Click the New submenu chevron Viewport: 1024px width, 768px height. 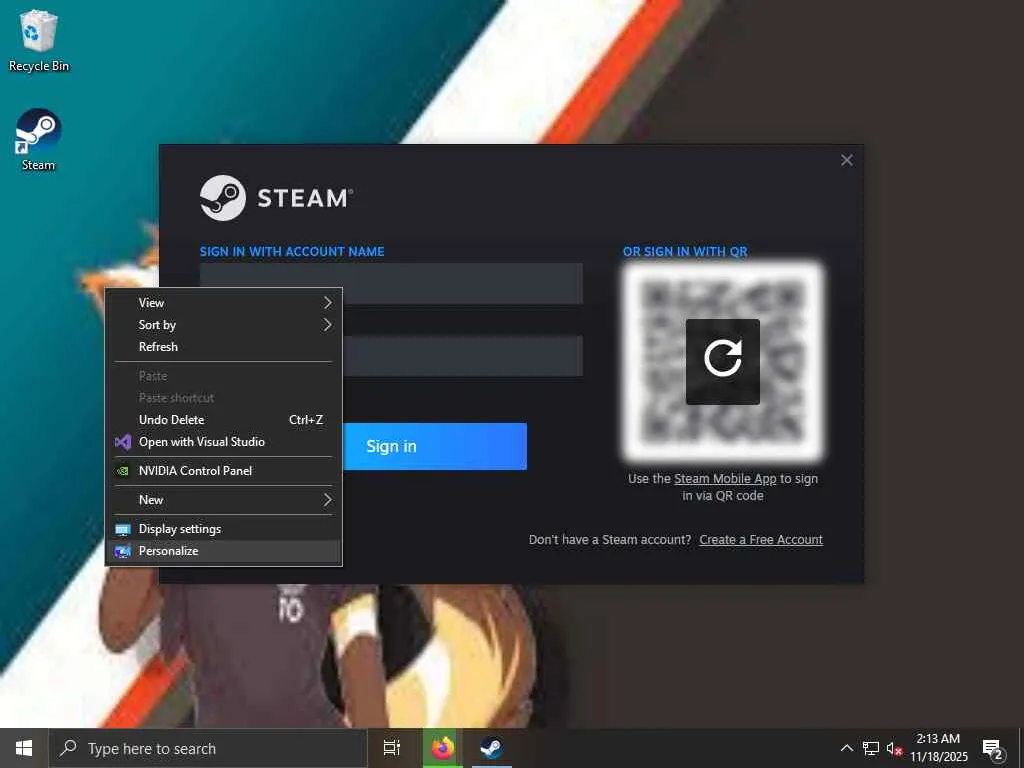click(x=327, y=500)
